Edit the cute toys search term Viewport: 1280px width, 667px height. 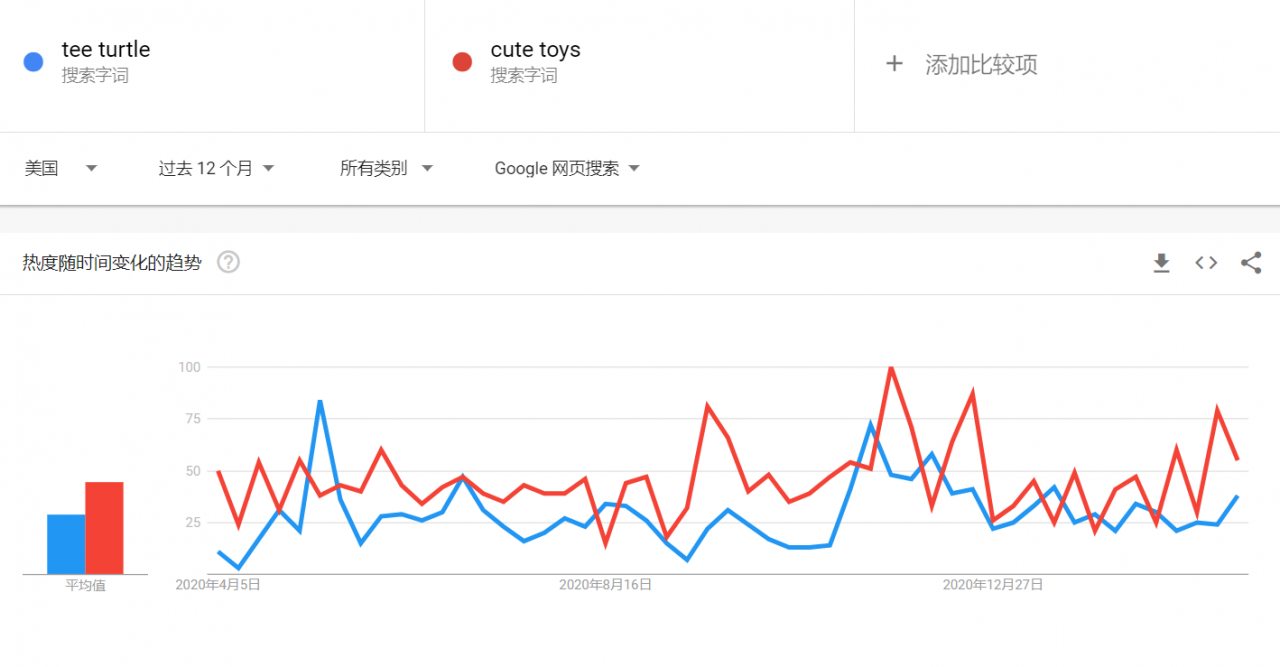point(535,50)
